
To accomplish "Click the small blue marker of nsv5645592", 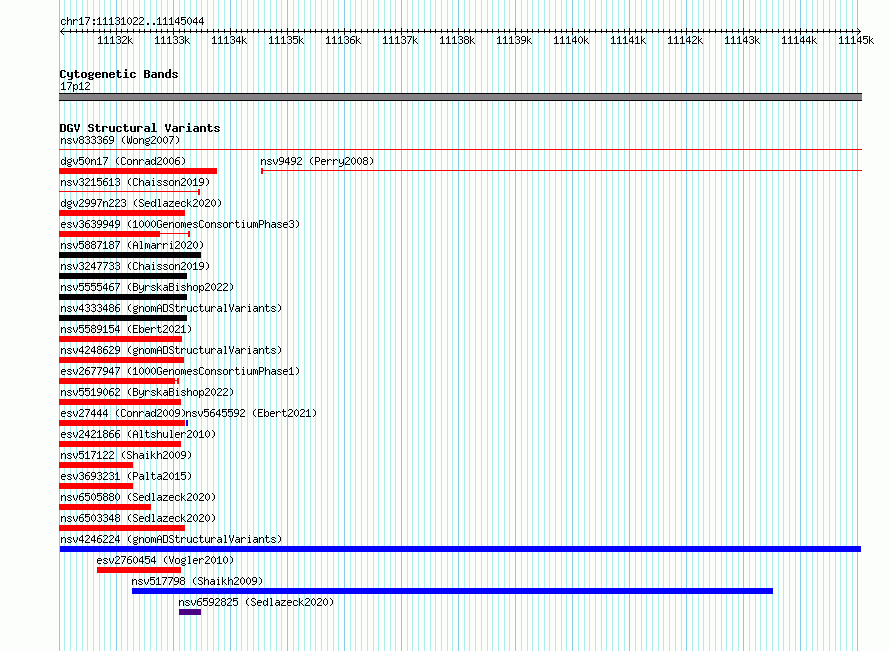I will tap(187, 423).
